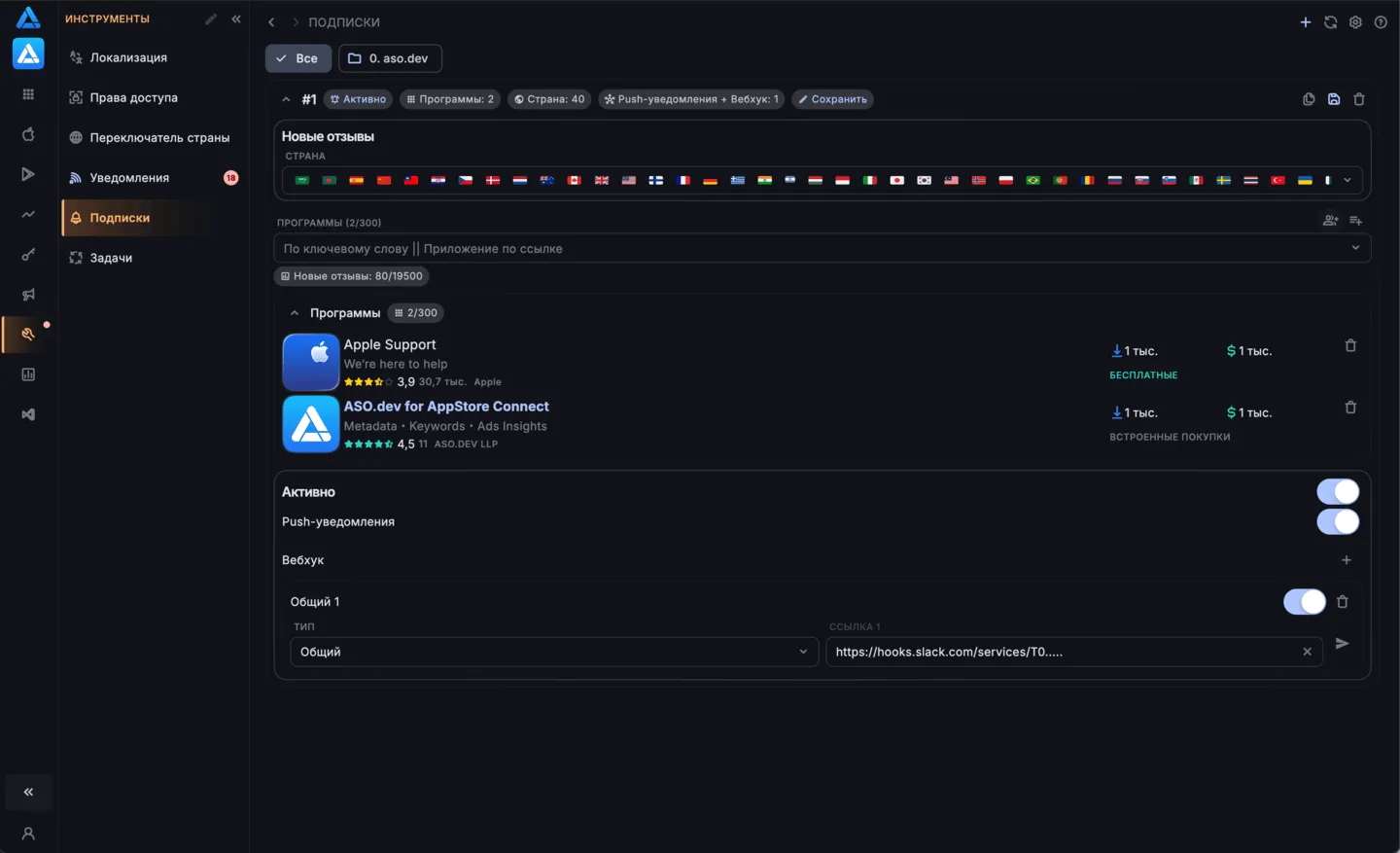1400x853 pixels.
Task: Open the chart panel icon in rail
Action: pos(28,374)
